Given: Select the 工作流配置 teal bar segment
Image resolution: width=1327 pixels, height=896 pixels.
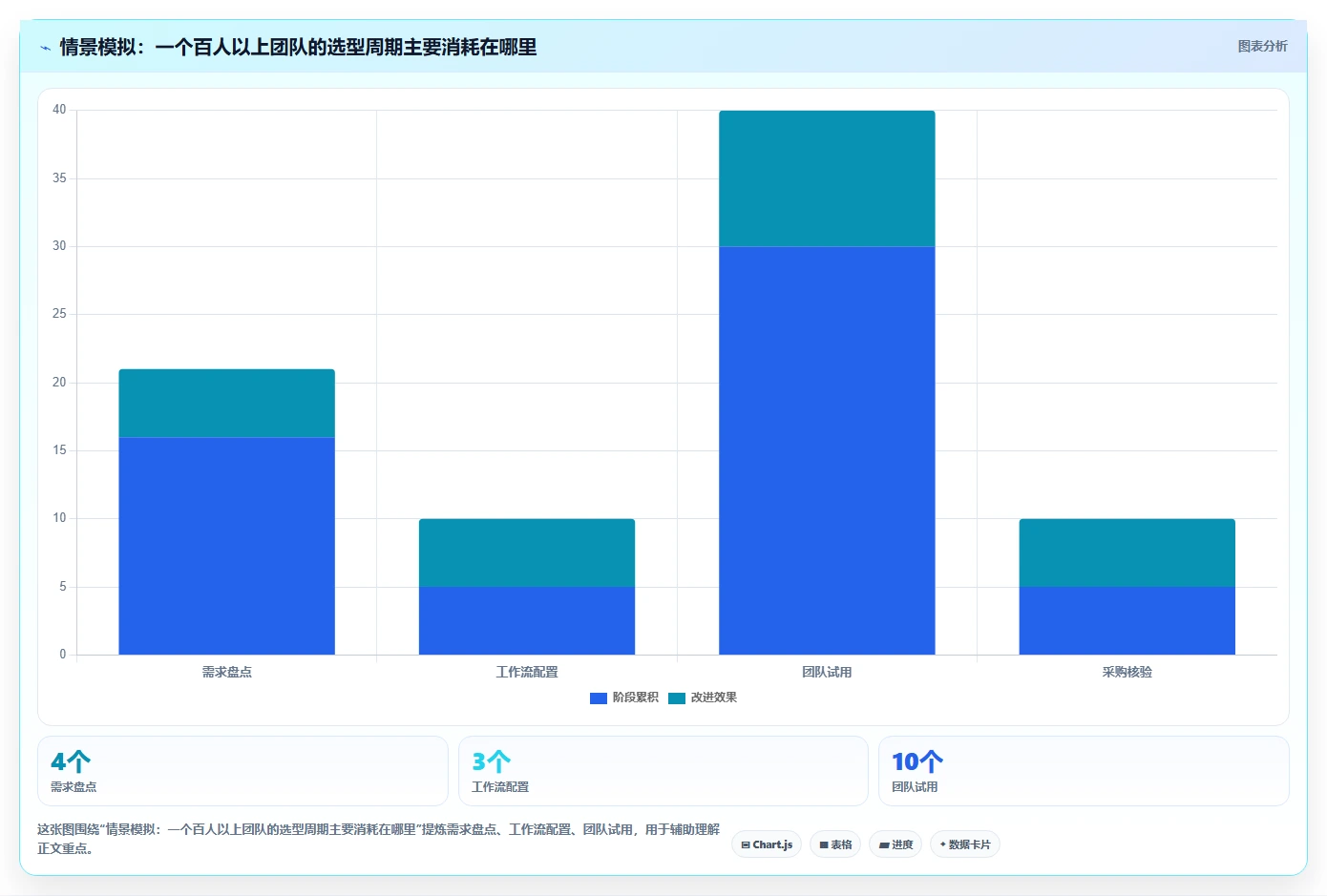Looking at the screenshot, I should point(527,552).
